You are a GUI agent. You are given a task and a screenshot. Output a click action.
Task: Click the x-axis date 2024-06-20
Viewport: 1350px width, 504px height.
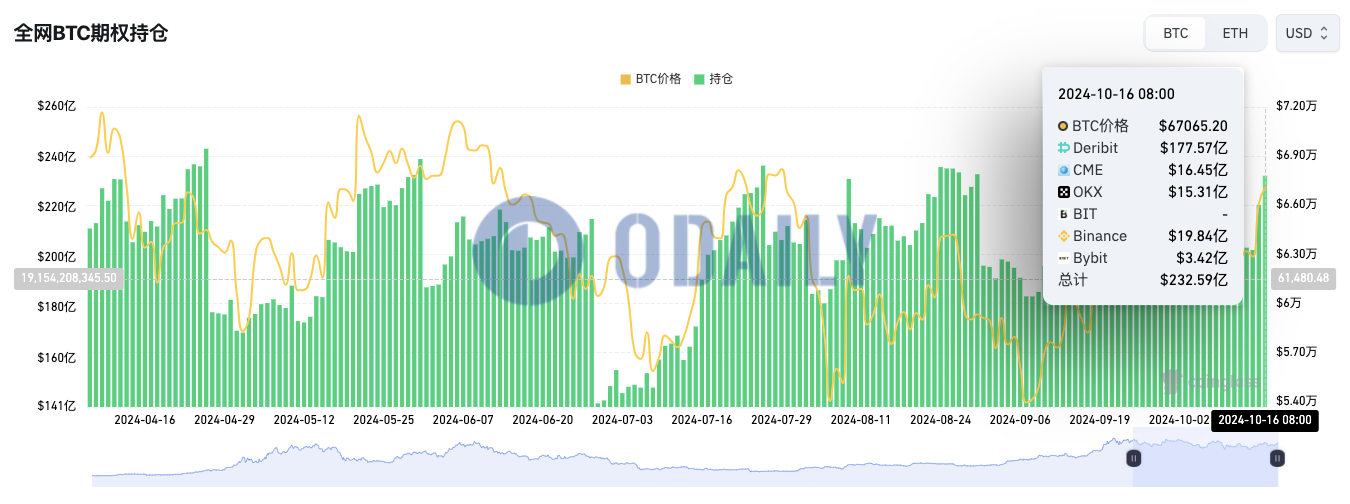point(543,421)
